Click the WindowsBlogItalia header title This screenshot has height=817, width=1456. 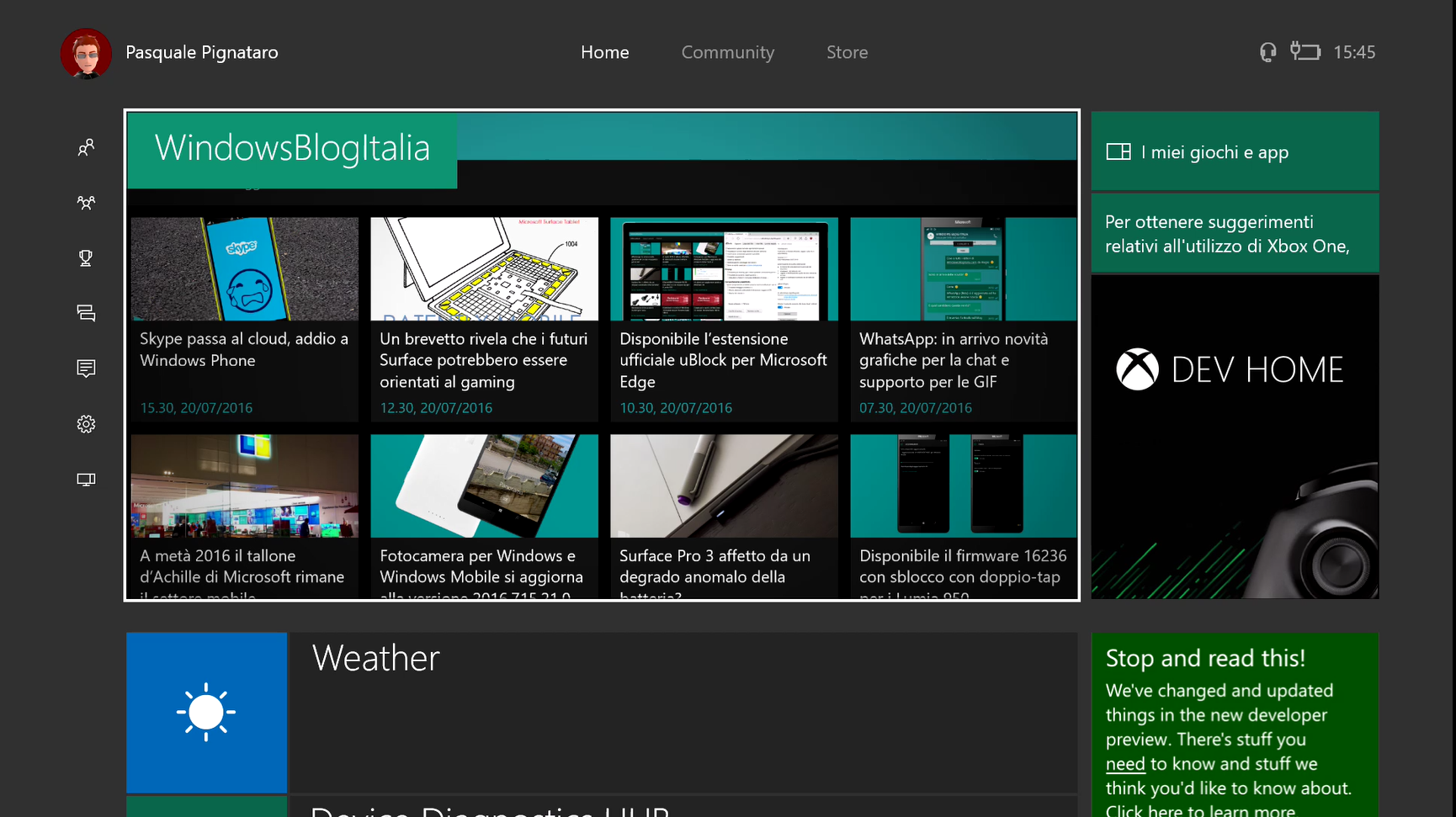[x=292, y=148]
